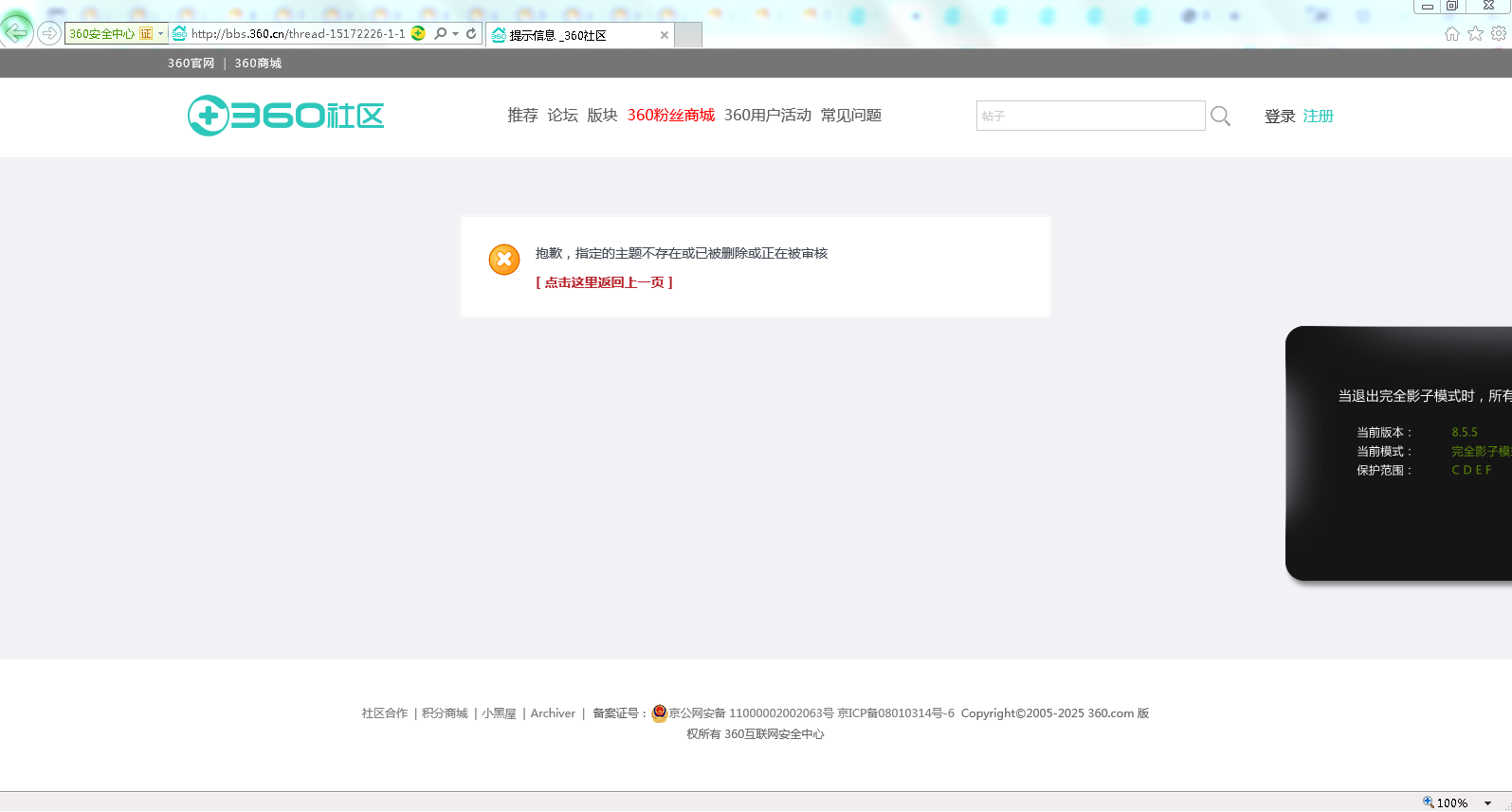Open the 360用户活动 navigation item
The height and width of the screenshot is (812, 1512).
point(768,116)
